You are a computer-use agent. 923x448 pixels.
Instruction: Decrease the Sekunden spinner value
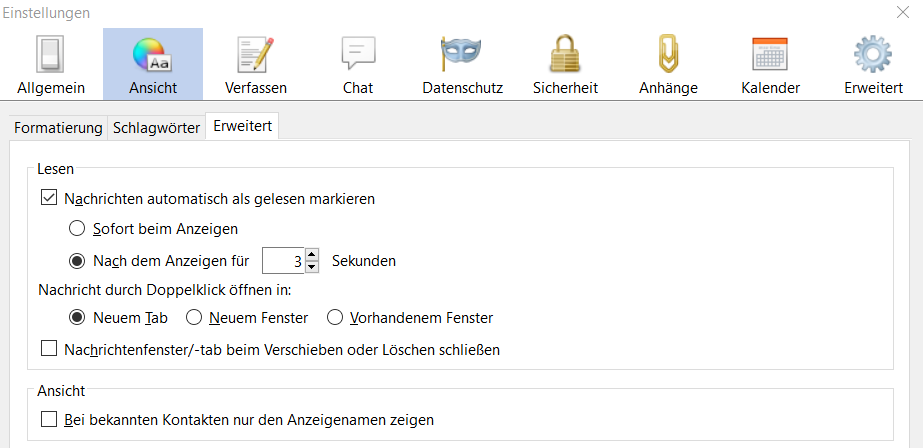(311, 267)
